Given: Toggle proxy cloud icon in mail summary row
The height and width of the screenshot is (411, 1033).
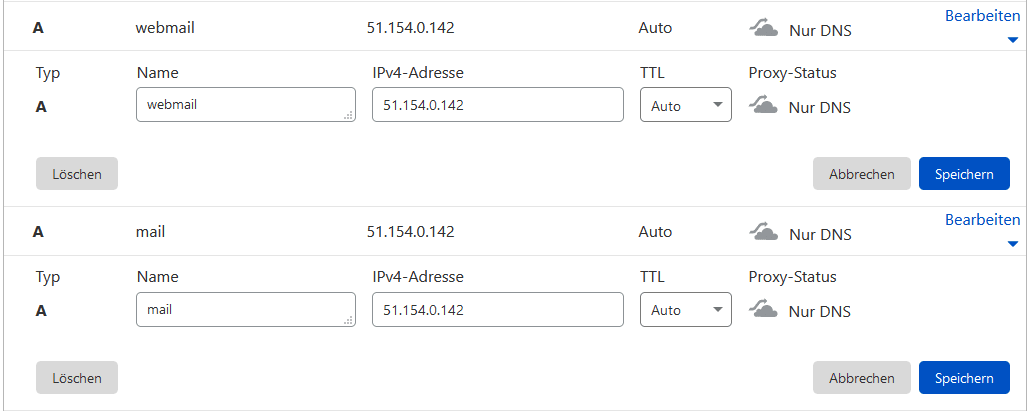Looking at the screenshot, I should point(764,232).
